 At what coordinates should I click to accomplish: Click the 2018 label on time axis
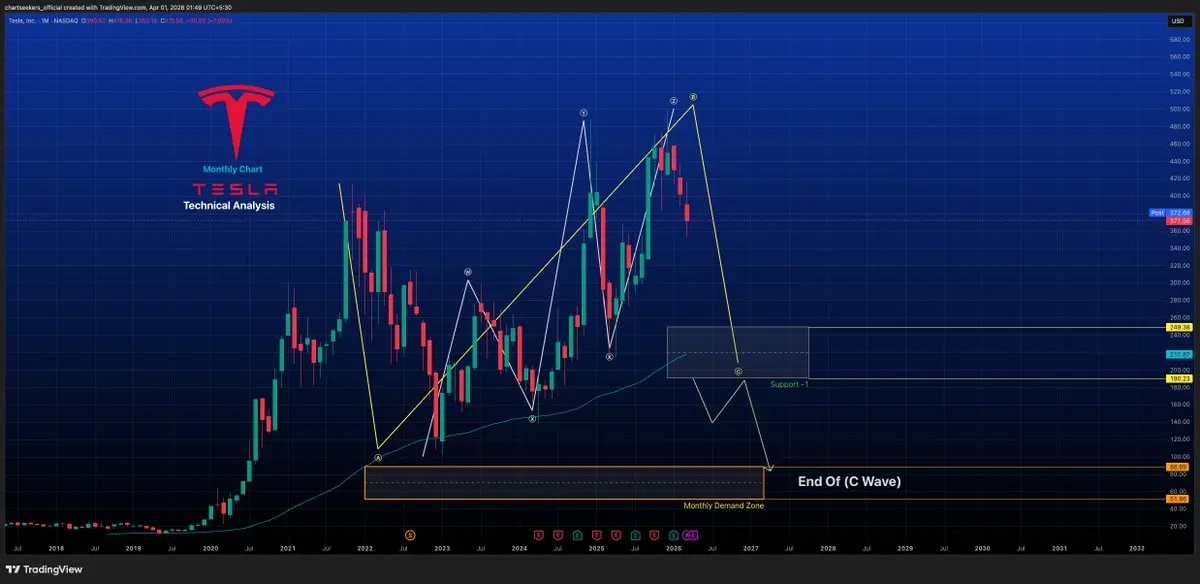coord(56,549)
